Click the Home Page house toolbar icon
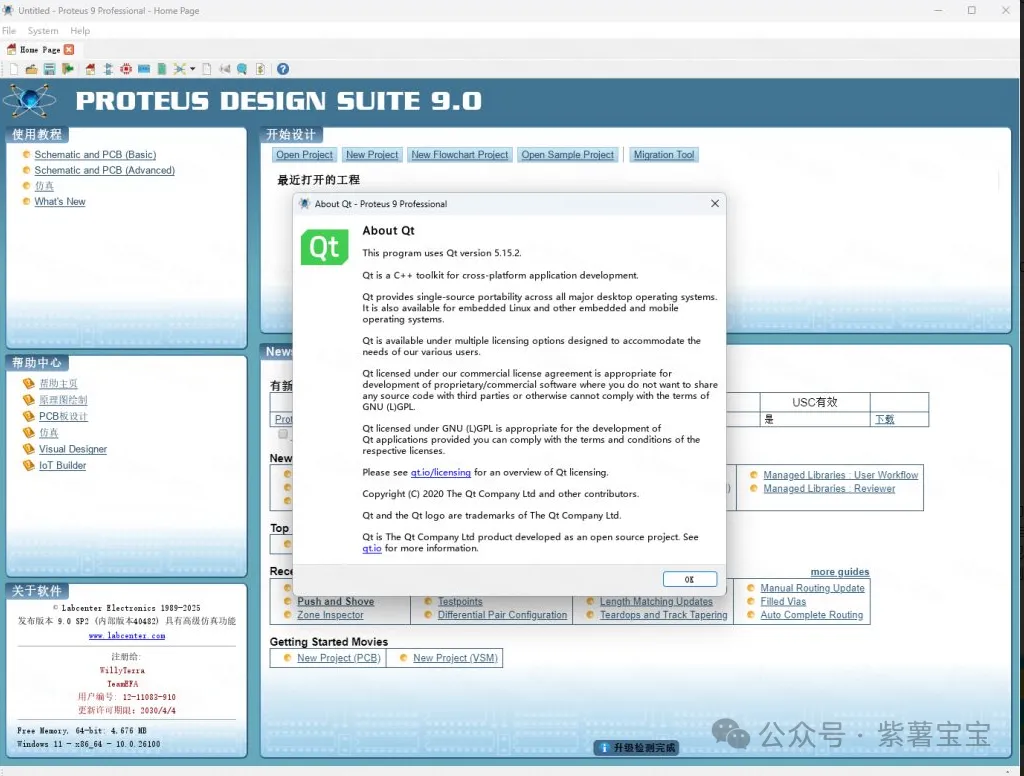Image resolution: width=1024 pixels, height=776 pixels. (90, 69)
